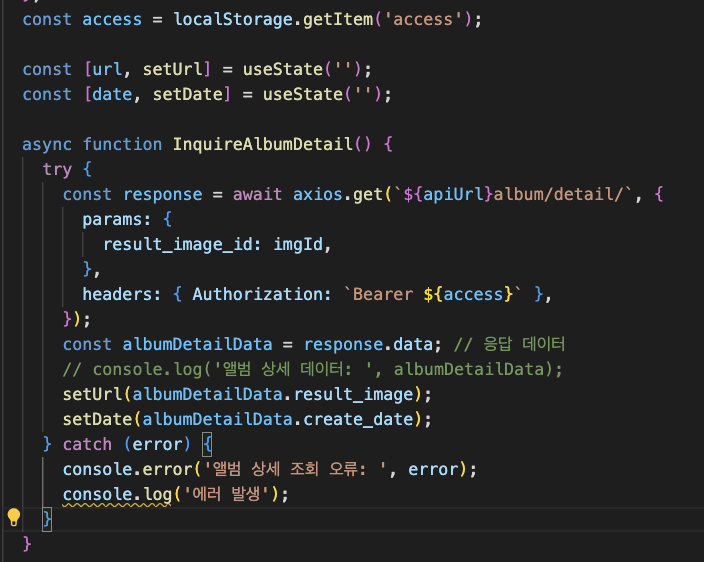Click the 'try' keyword
This screenshot has height=562, width=704.
pyautogui.click(x=57, y=170)
